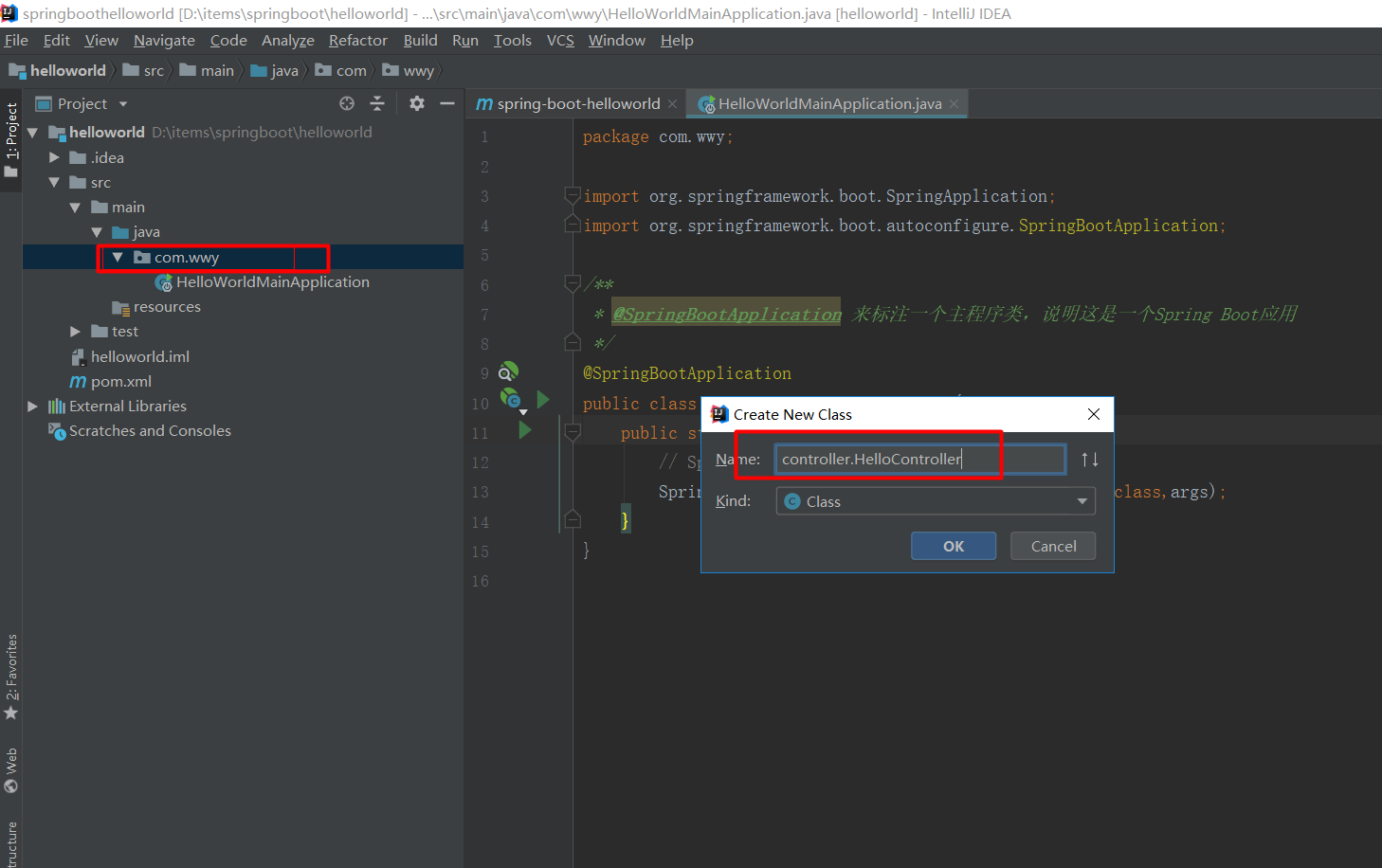Select Scratches and Consoles node
This screenshot has width=1382, height=868.
point(140,430)
